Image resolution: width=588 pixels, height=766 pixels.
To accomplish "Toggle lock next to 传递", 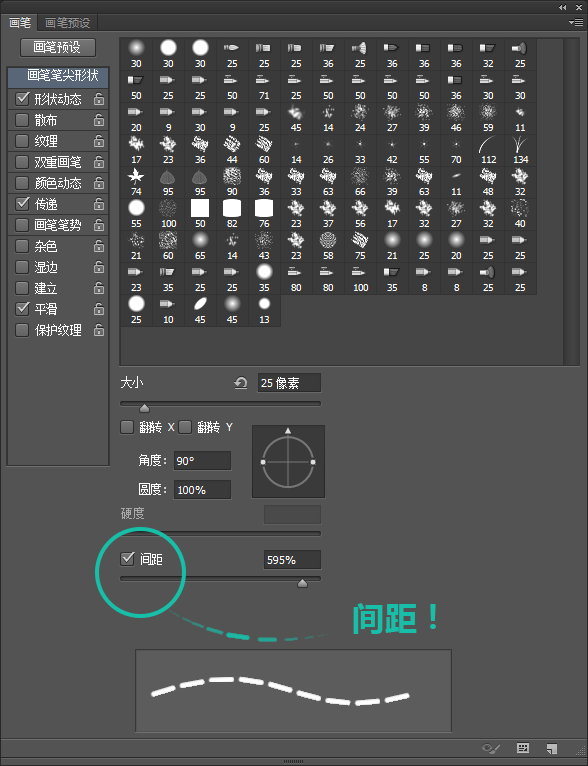I will click(x=99, y=204).
